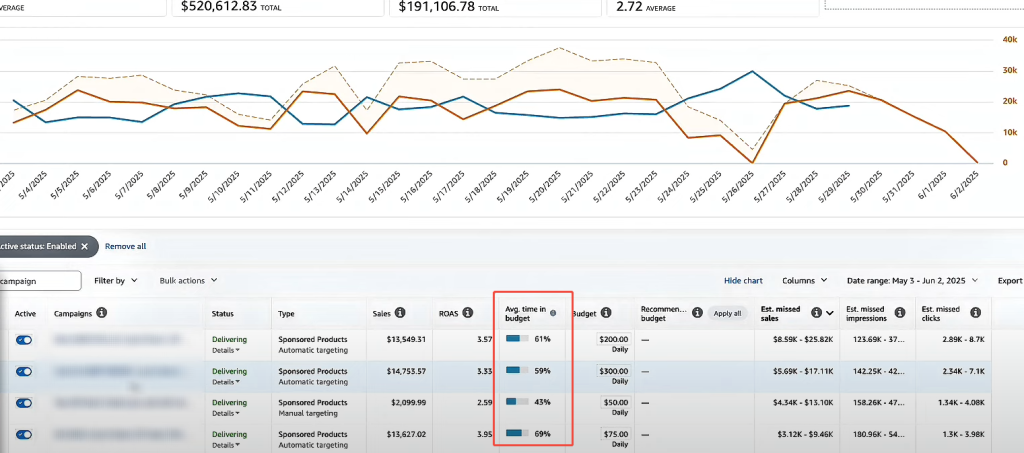Toggle Active switch for the Manual targeting campaign
The image size is (1024, 453).
(24, 403)
